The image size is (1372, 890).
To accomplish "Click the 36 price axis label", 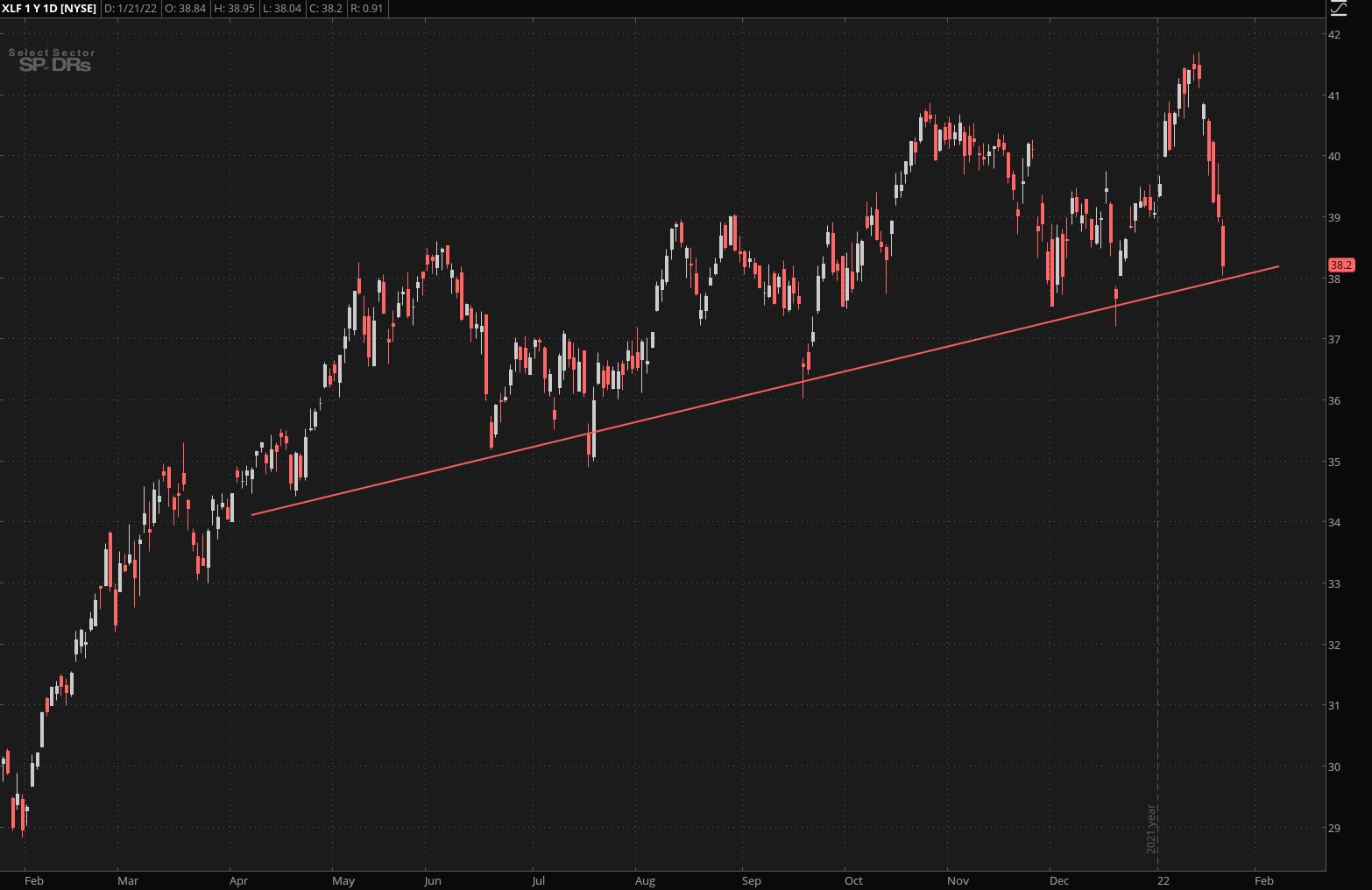I will (1334, 400).
